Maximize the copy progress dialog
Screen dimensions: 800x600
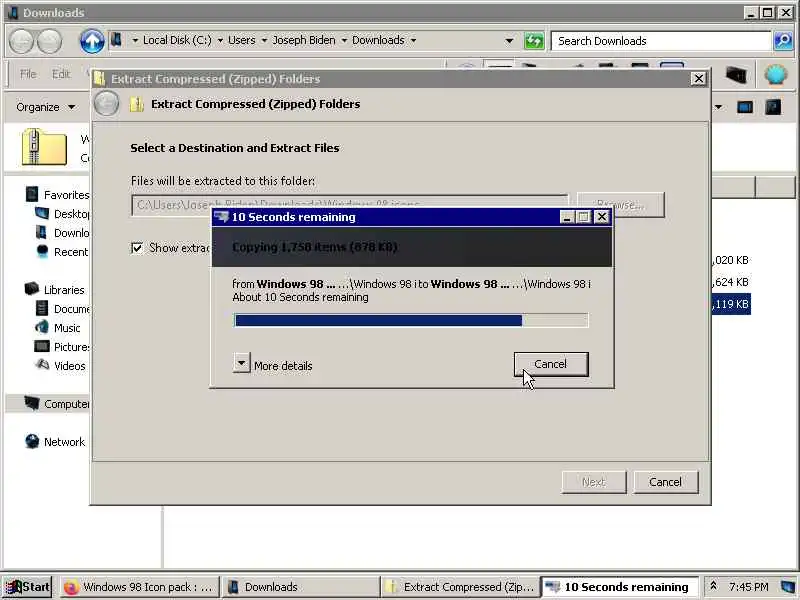pos(584,217)
